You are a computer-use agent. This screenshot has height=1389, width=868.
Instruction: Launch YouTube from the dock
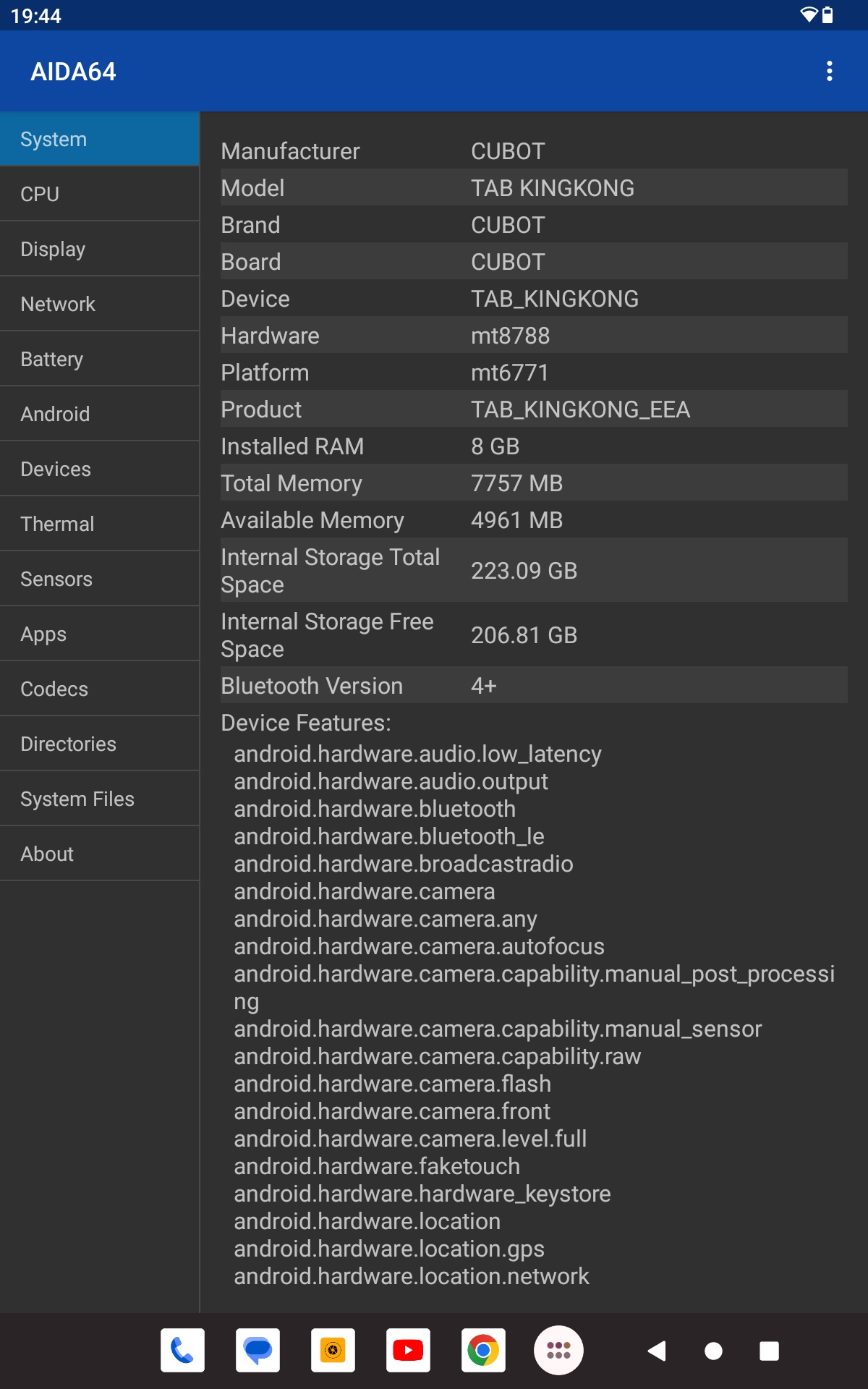[x=408, y=1350]
